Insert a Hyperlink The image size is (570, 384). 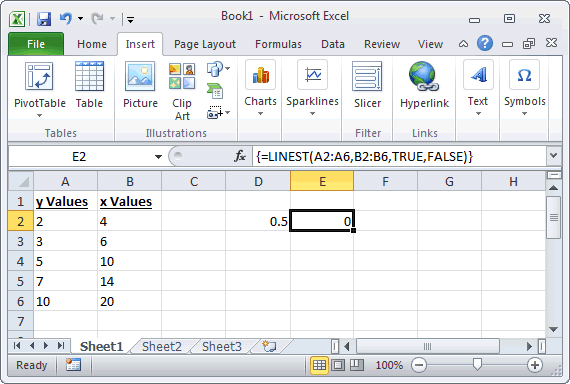pyautogui.click(x=424, y=85)
